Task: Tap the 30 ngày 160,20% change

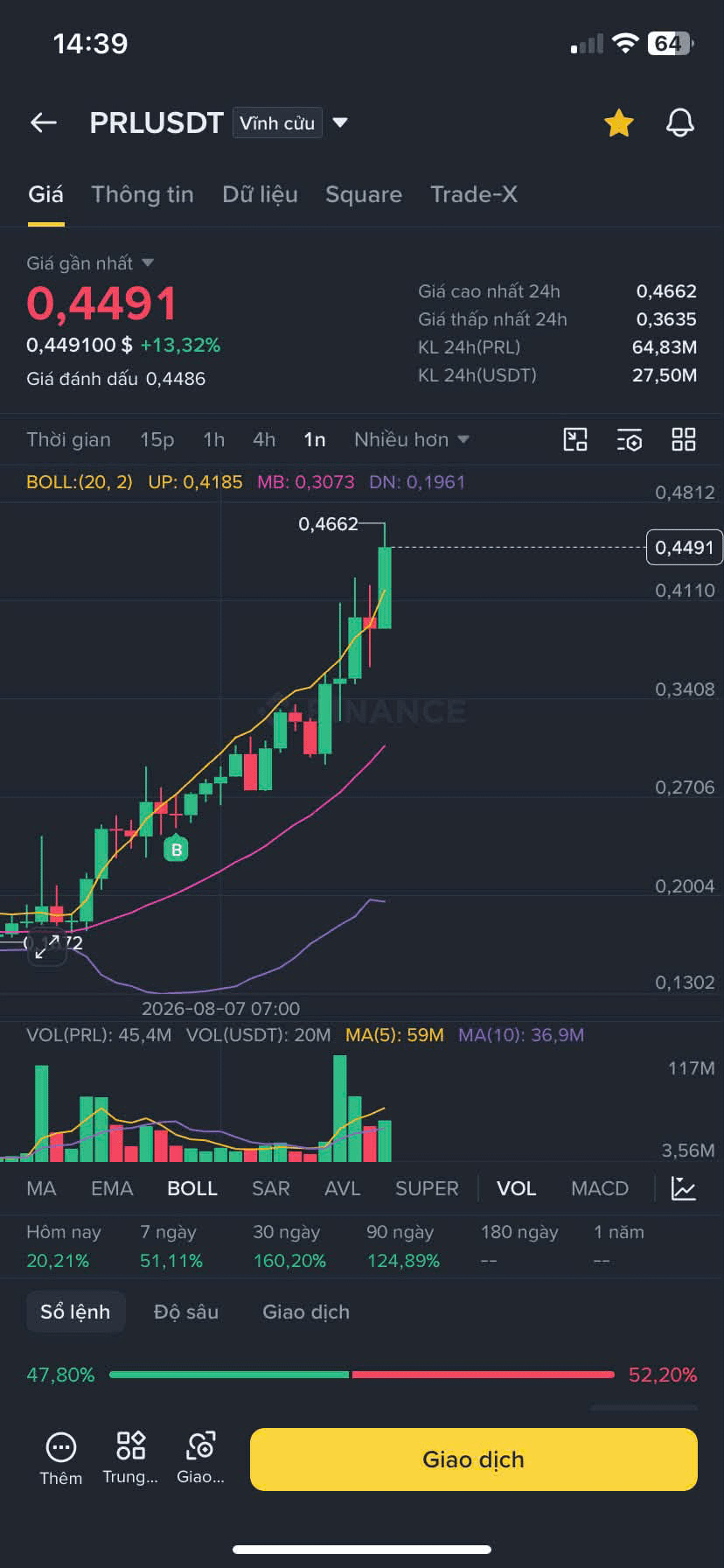Action: pyautogui.click(x=289, y=1246)
